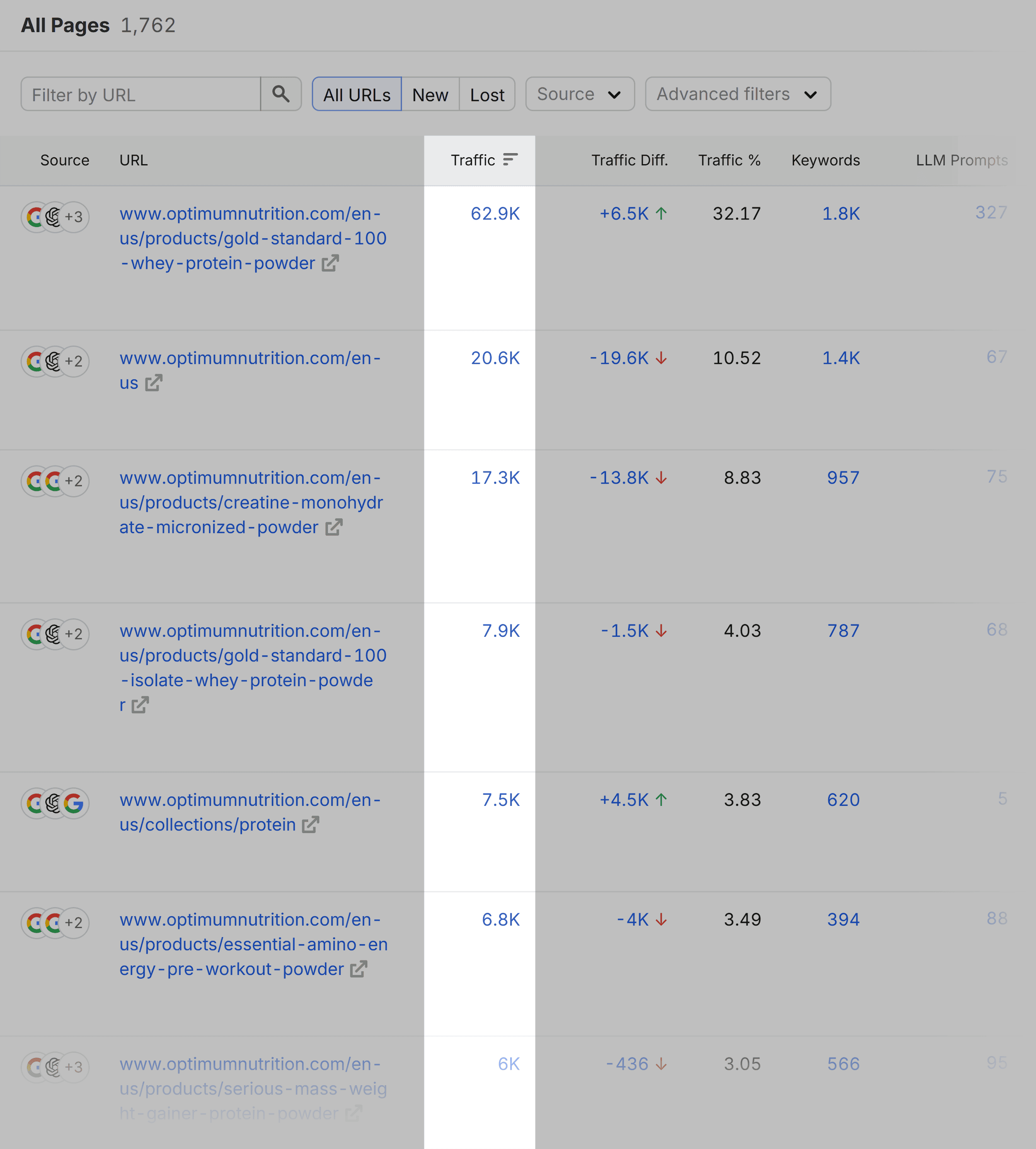Screen dimensions: 1036x1149
Task: Click the ChatGPT icon in the collections/protein row
Action: pos(53,803)
